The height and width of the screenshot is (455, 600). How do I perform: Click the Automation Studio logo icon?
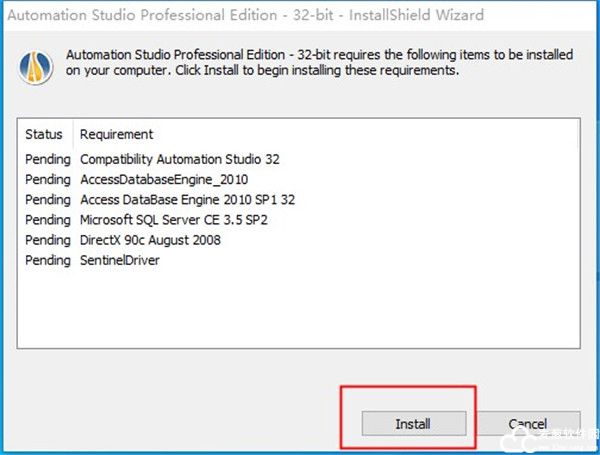tap(36, 67)
